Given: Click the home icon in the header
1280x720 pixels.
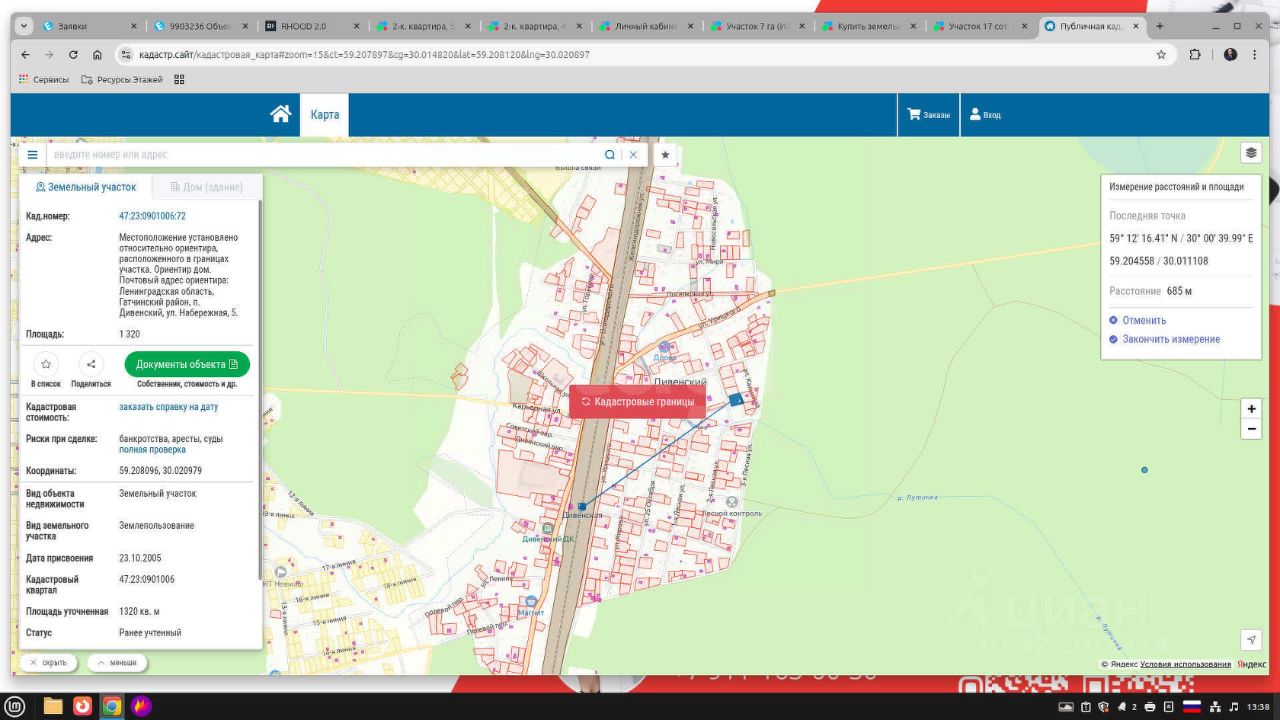Looking at the screenshot, I should click(x=281, y=114).
